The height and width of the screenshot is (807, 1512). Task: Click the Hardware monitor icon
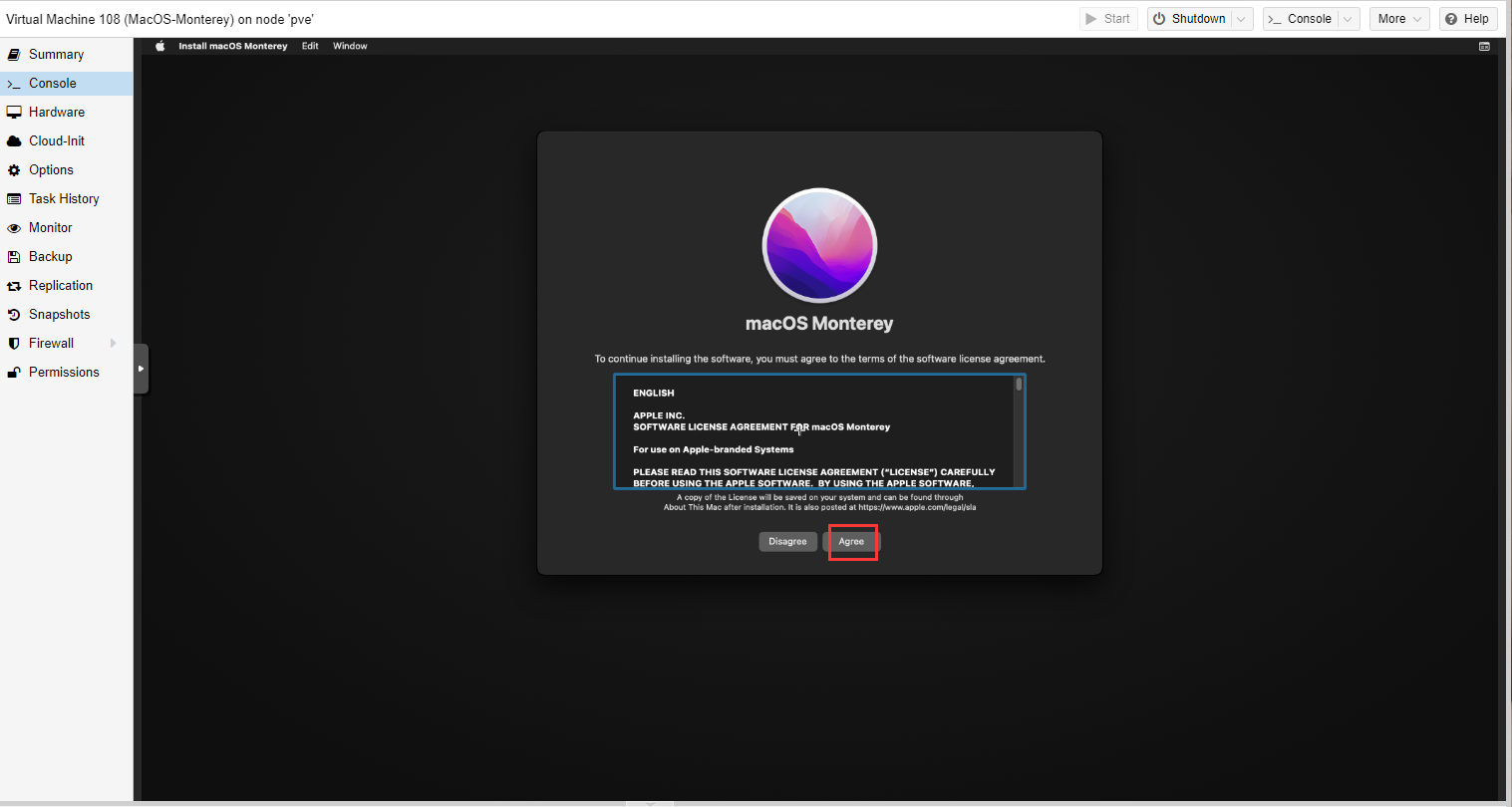14,113
